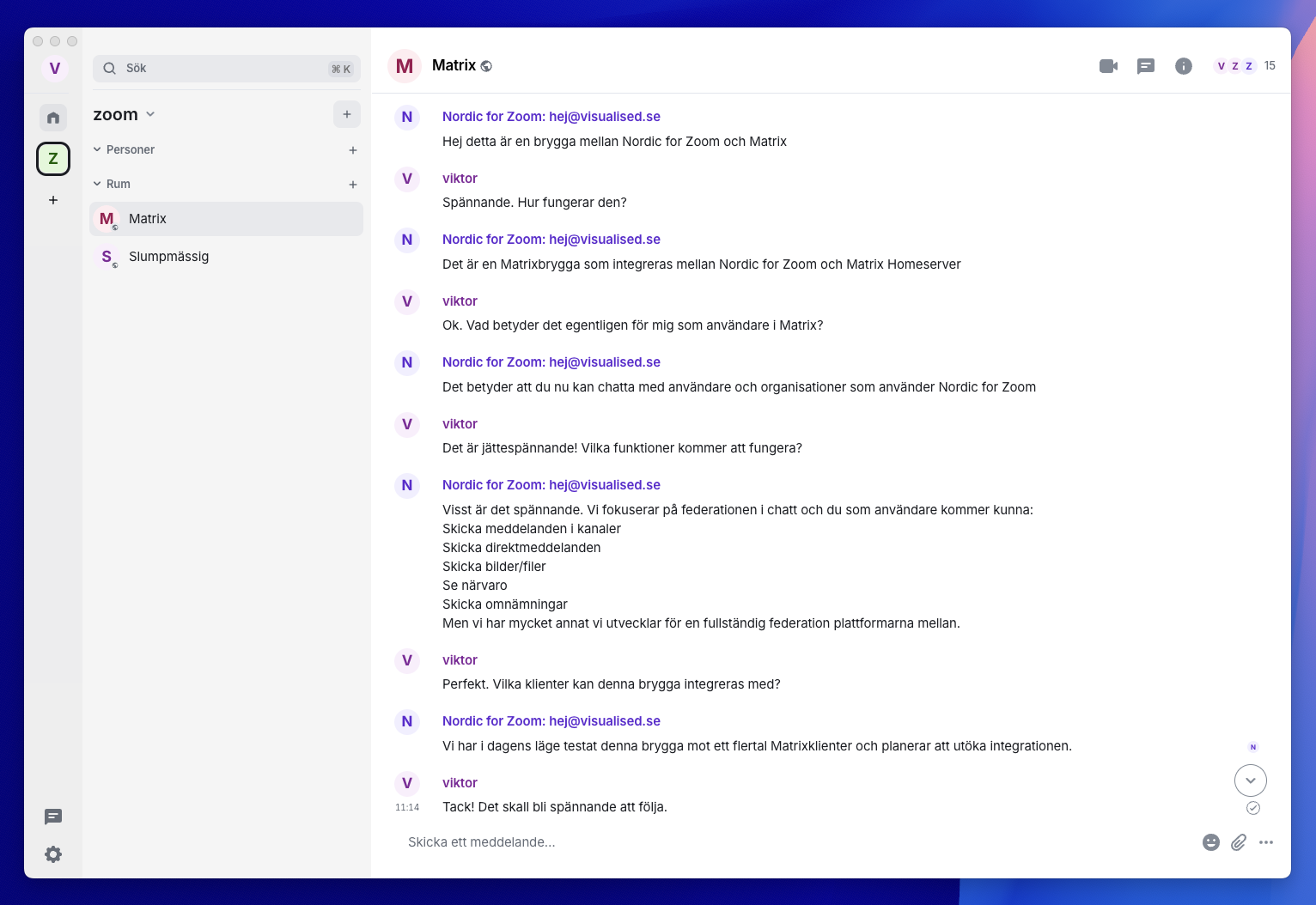Open the threads panel icon in header
The width and height of the screenshot is (1316, 905).
pyautogui.click(x=1145, y=66)
